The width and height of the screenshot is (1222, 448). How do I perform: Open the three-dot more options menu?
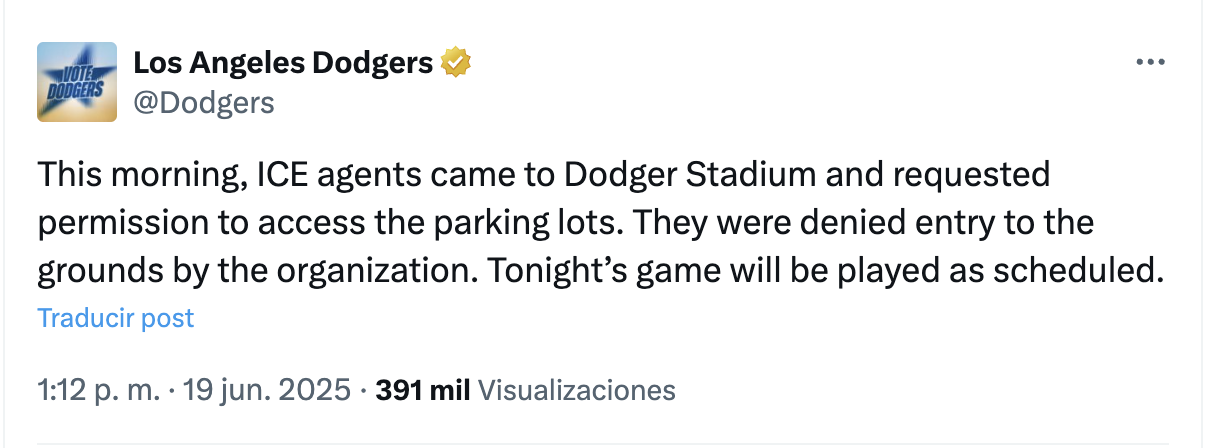pyautogui.click(x=1151, y=62)
